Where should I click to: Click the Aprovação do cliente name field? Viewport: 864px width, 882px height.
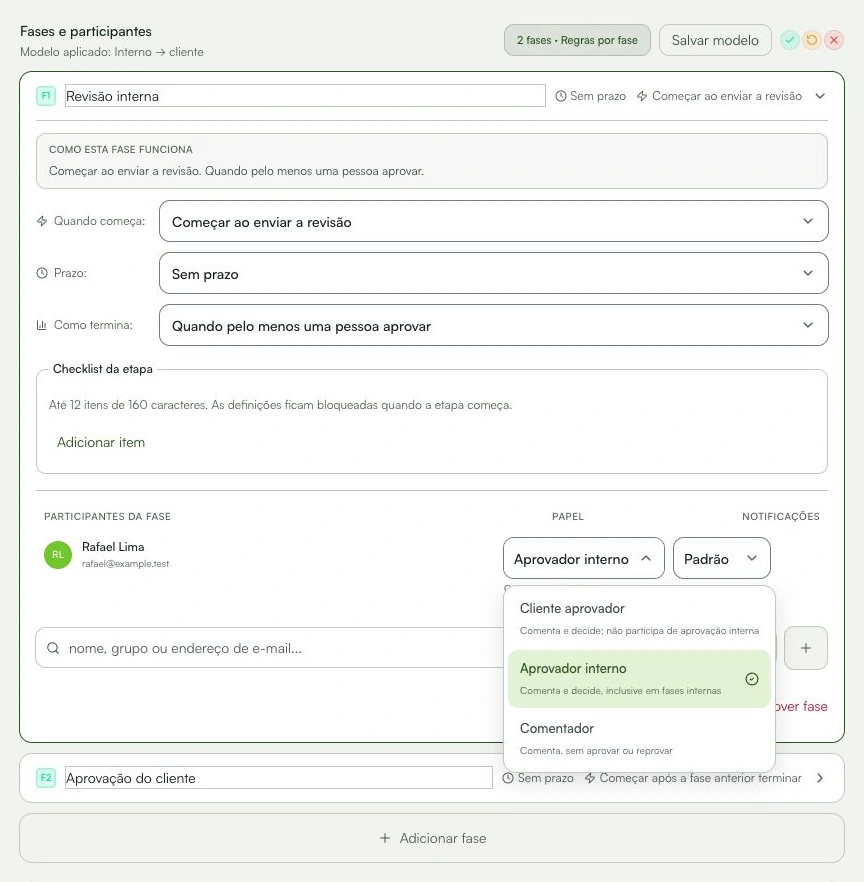tap(278, 778)
